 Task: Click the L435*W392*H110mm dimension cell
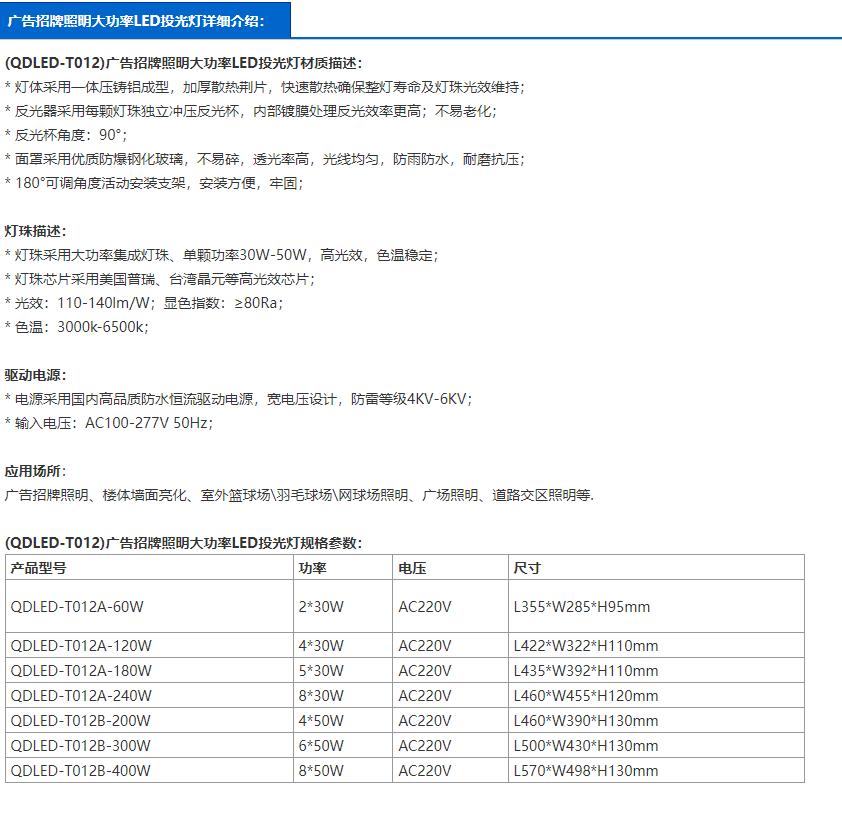pyautogui.click(x=656, y=671)
